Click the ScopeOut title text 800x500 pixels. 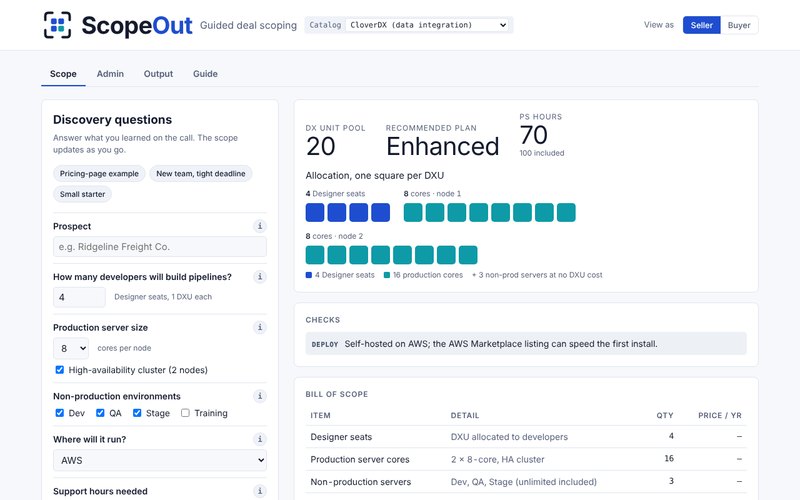137,25
